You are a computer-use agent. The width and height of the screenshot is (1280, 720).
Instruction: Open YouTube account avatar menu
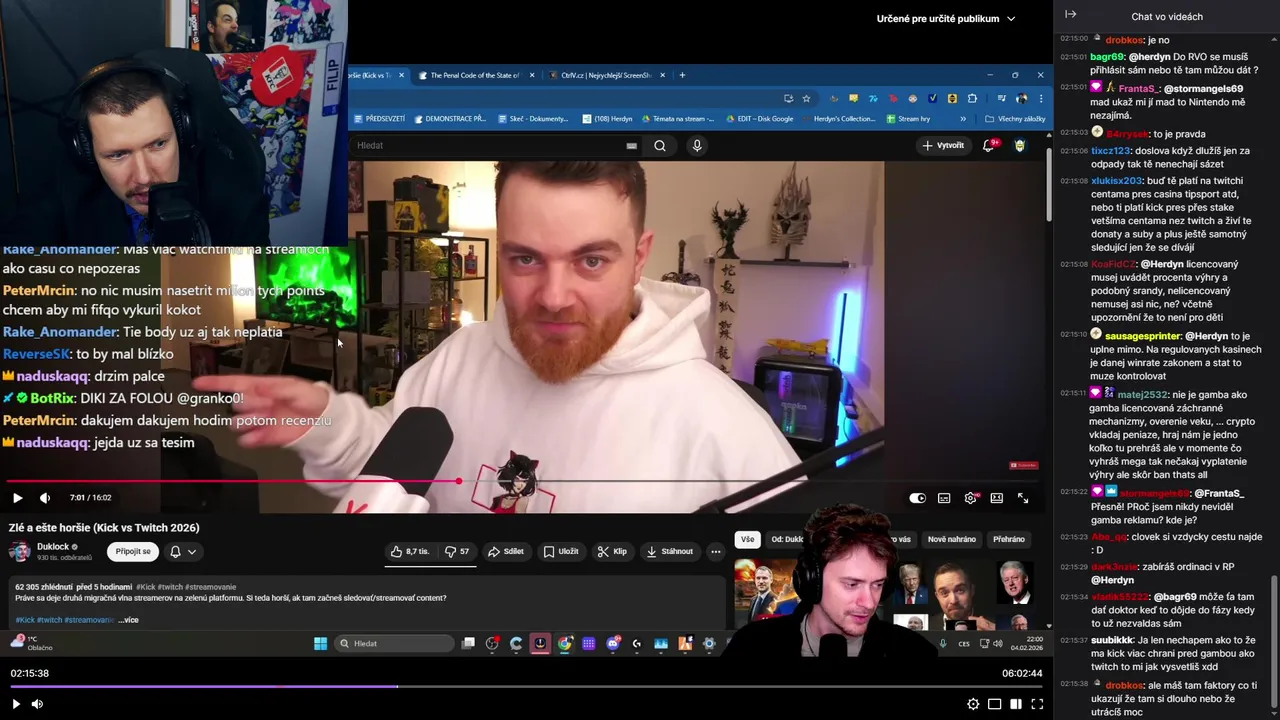pos(1020,145)
